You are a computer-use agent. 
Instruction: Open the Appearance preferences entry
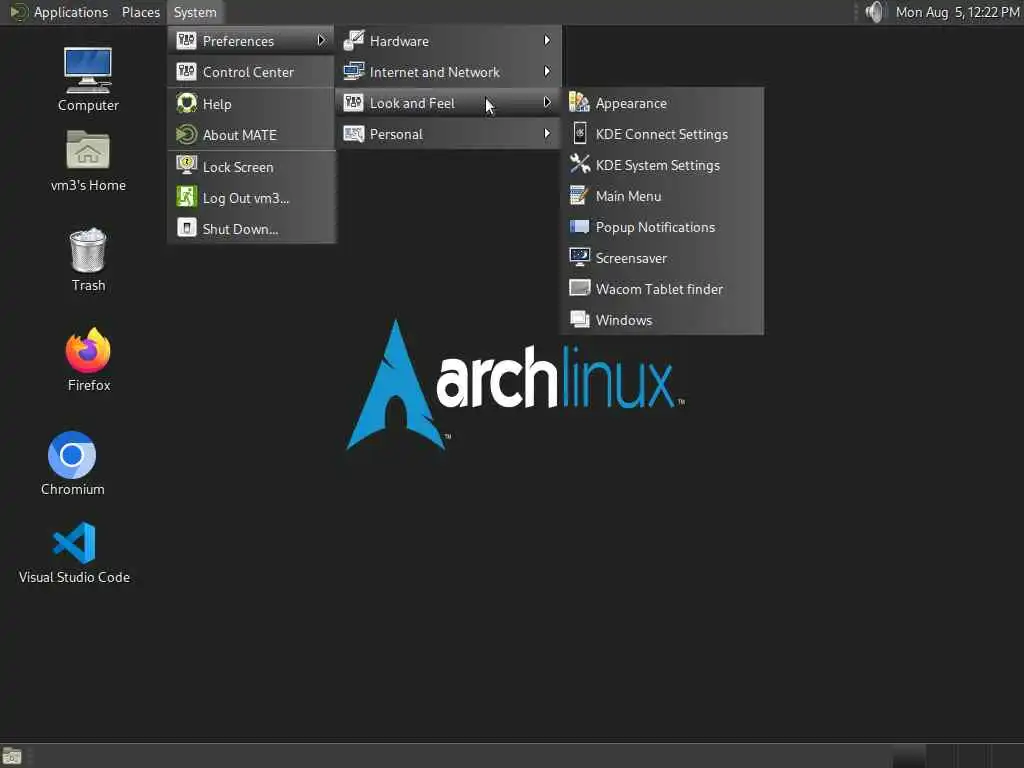662,103
